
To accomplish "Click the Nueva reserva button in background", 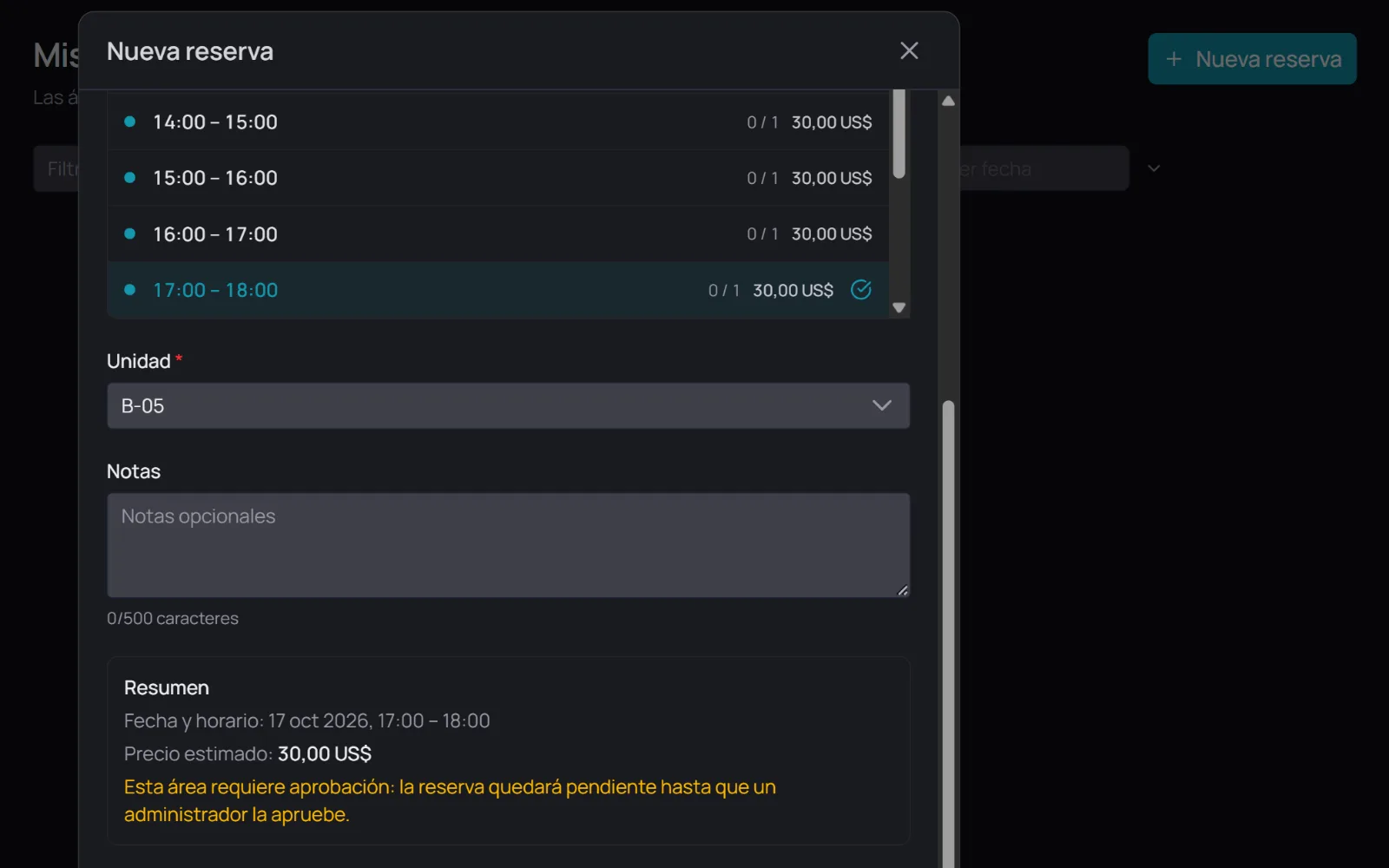I will [x=1252, y=59].
